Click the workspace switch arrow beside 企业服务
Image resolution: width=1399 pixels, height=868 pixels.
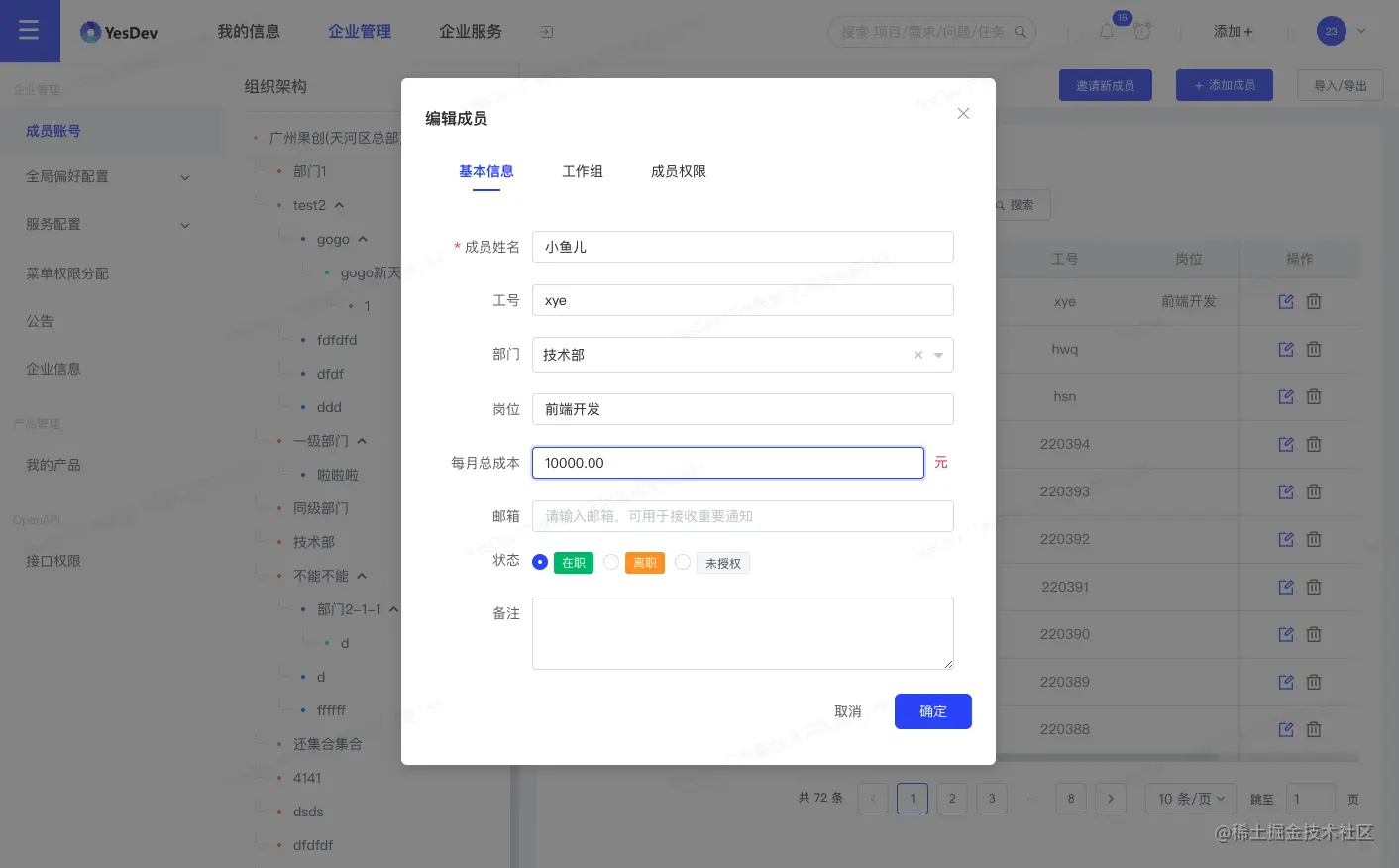546,31
